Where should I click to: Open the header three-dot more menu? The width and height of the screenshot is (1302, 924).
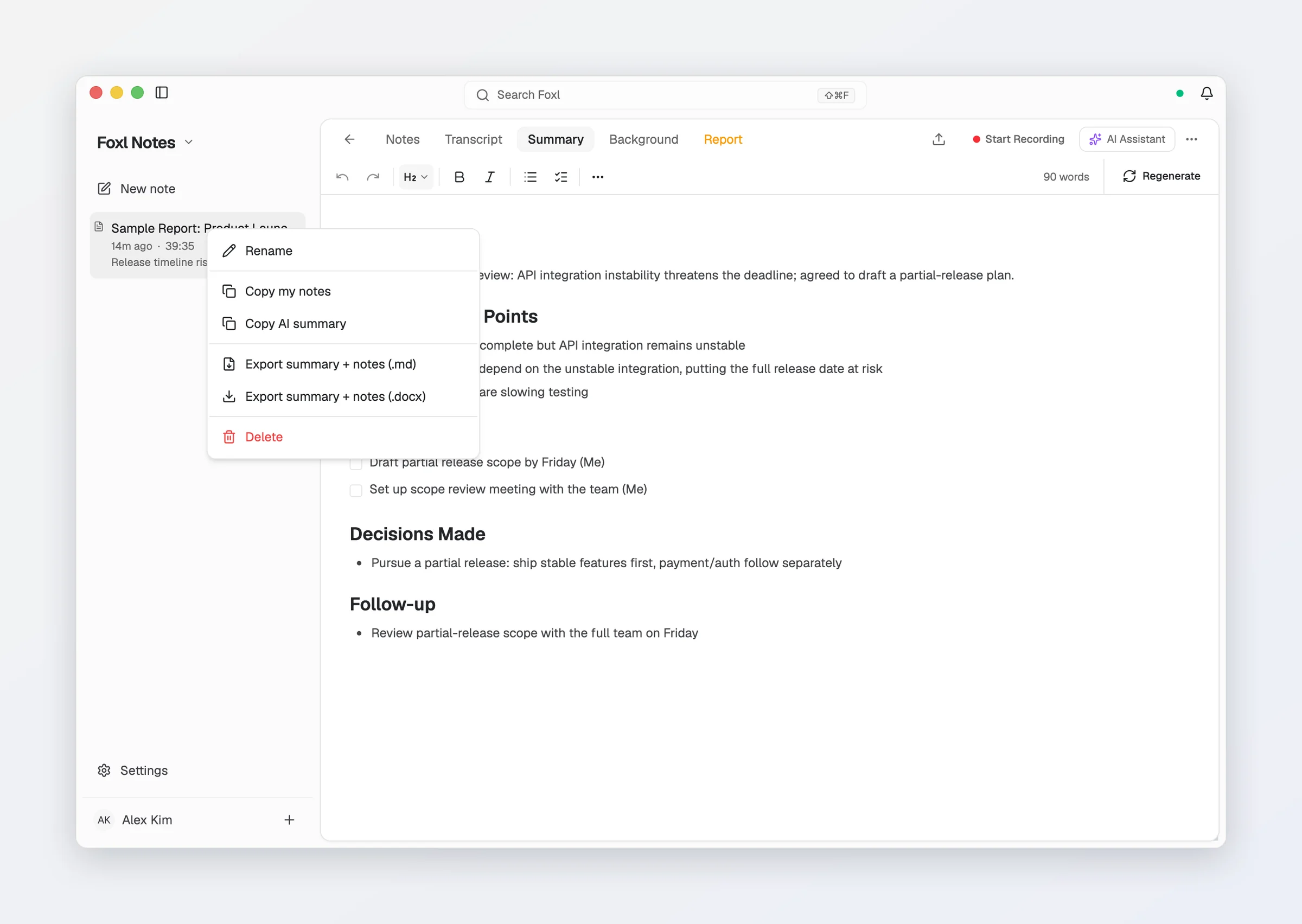pos(1192,139)
